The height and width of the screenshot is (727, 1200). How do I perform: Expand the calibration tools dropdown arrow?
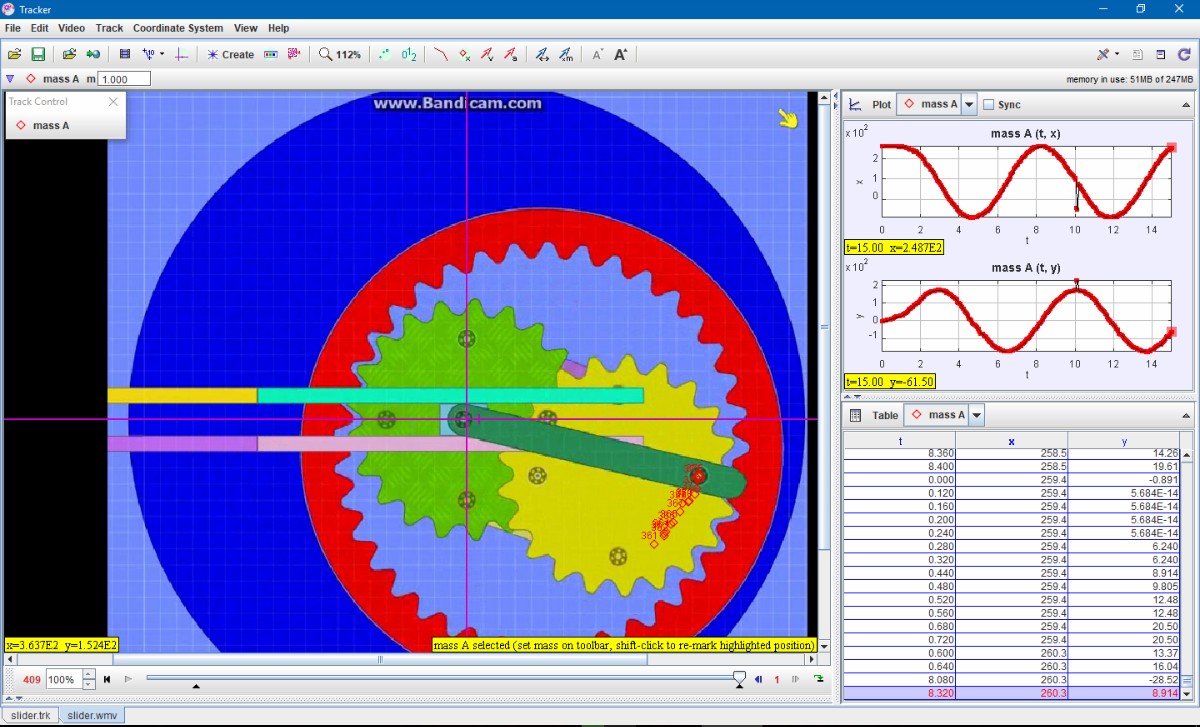(x=162, y=54)
